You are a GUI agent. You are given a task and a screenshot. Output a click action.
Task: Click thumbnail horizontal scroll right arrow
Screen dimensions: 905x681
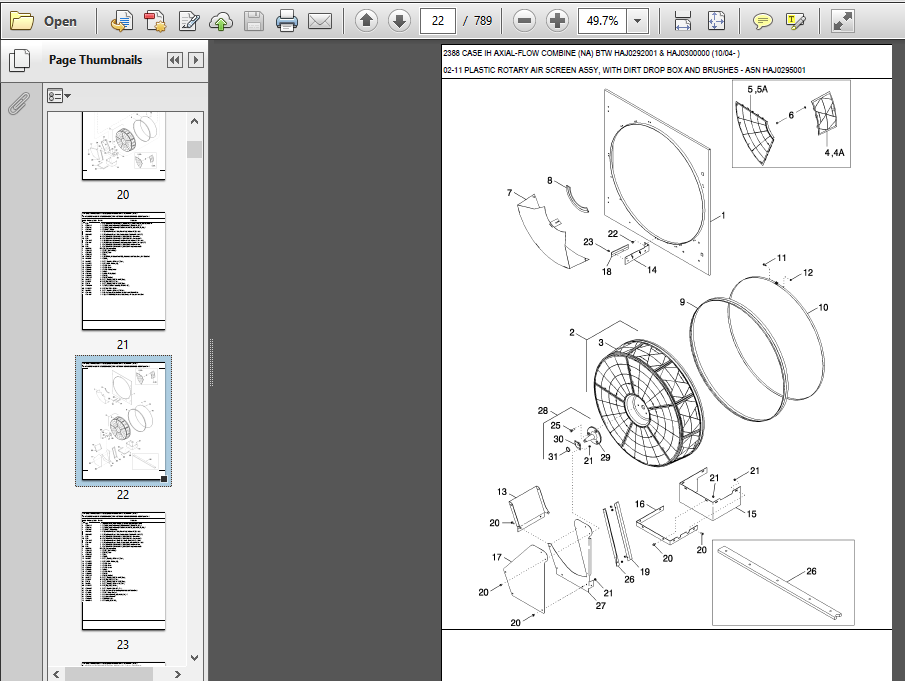[x=178, y=674]
